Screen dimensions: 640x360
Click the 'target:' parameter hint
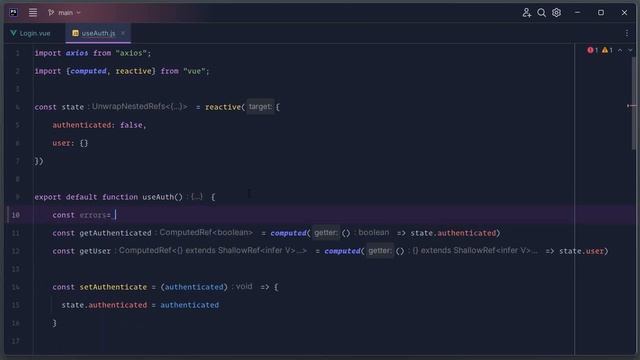pyautogui.click(x=260, y=107)
